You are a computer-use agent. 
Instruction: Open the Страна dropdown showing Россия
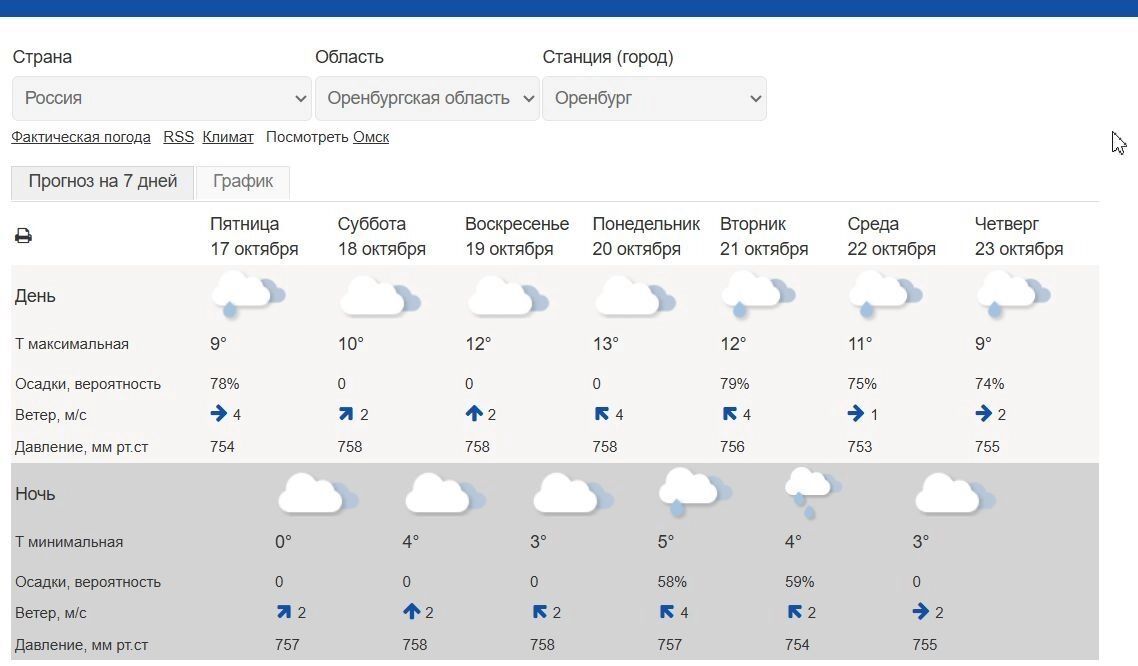162,98
